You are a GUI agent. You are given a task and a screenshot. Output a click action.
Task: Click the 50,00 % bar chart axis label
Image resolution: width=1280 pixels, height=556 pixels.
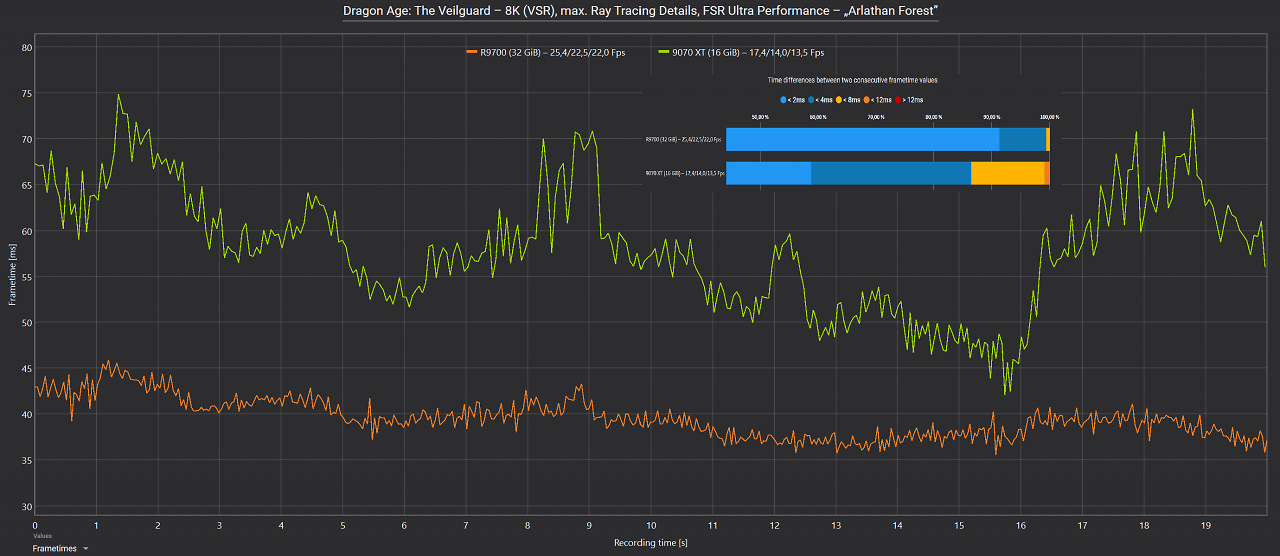pos(759,117)
